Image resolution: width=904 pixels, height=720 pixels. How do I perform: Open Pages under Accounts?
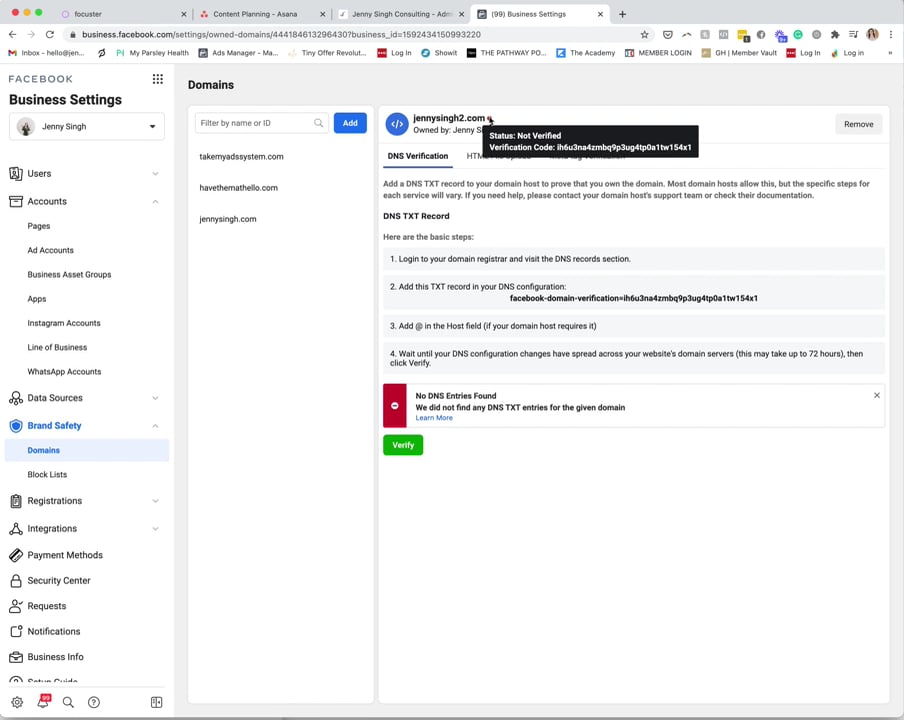39,226
